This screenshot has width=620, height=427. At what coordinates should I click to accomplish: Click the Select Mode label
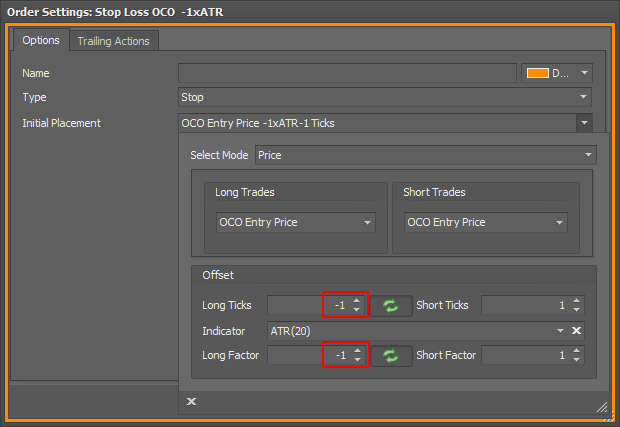point(219,155)
